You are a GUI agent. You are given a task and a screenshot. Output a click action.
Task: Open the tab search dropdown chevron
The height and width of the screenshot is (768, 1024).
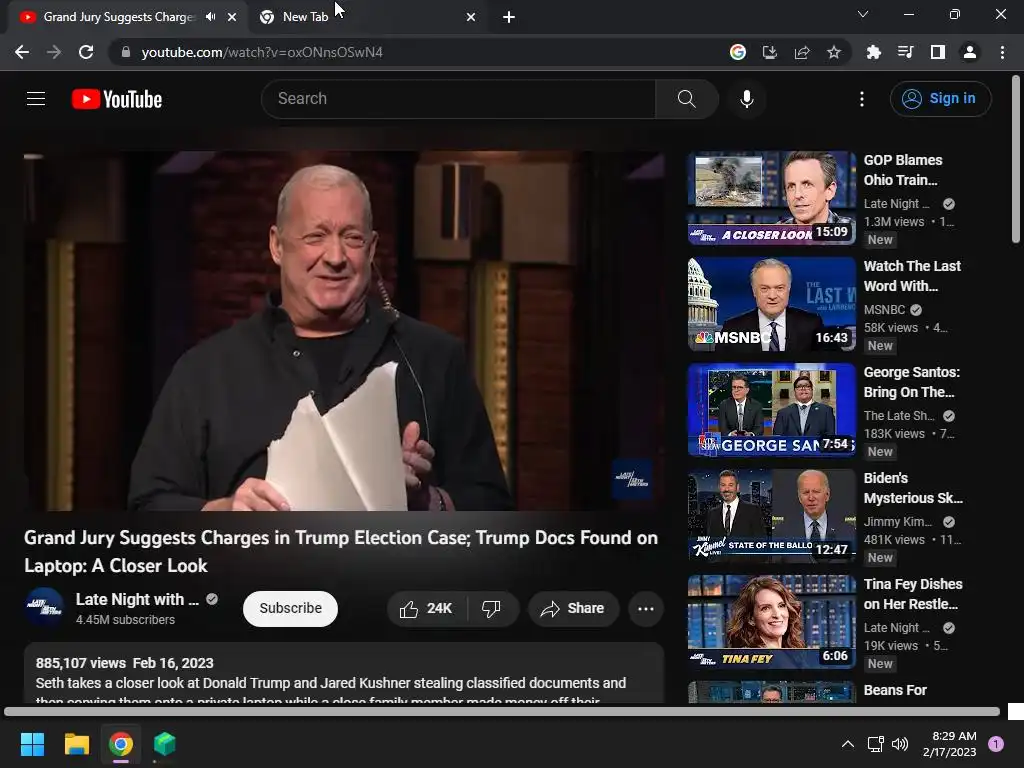(863, 14)
